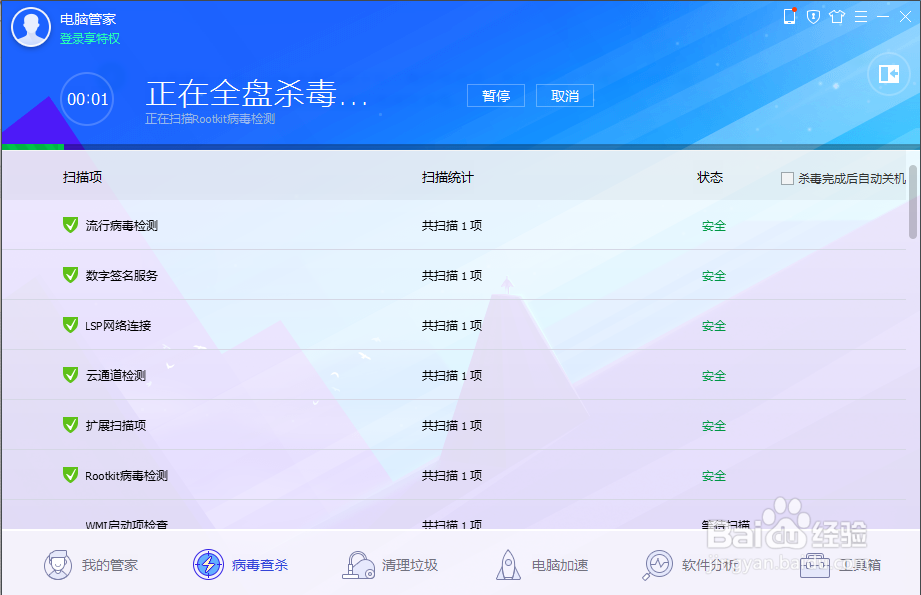Viewport: 921px width, 595px height.
Task: Click the 电脑加速 rocket icon
Action: 508,565
